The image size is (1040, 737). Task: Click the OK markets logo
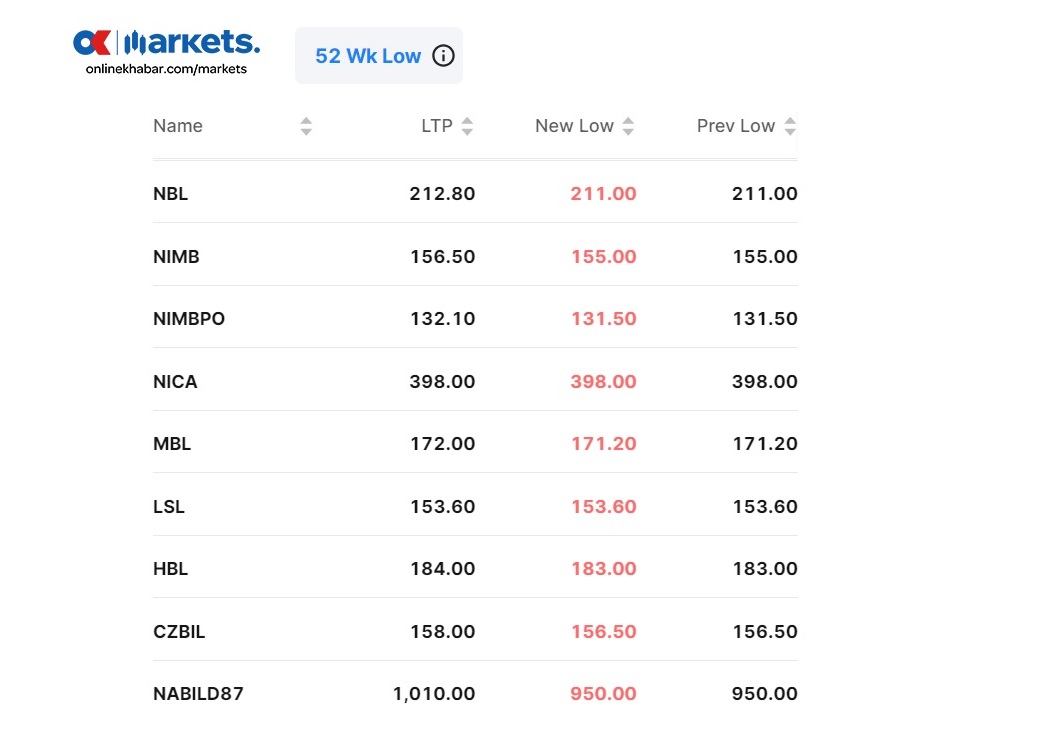point(166,42)
